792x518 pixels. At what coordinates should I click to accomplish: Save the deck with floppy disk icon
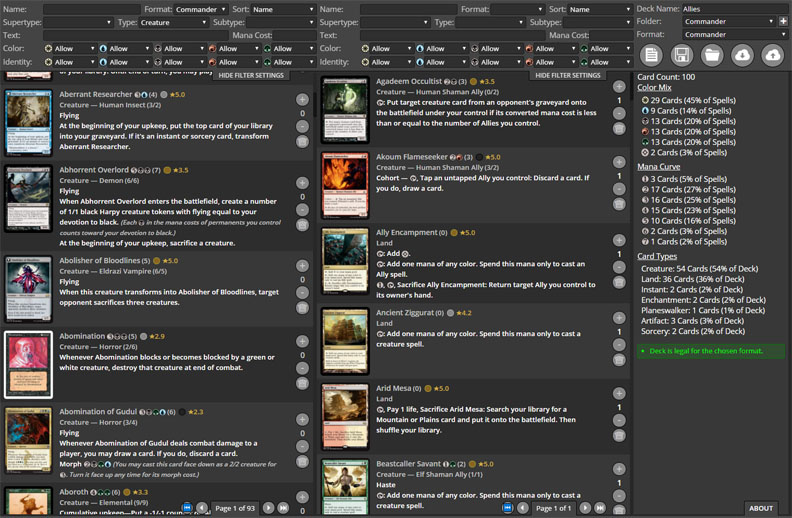click(x=681, y=55)
